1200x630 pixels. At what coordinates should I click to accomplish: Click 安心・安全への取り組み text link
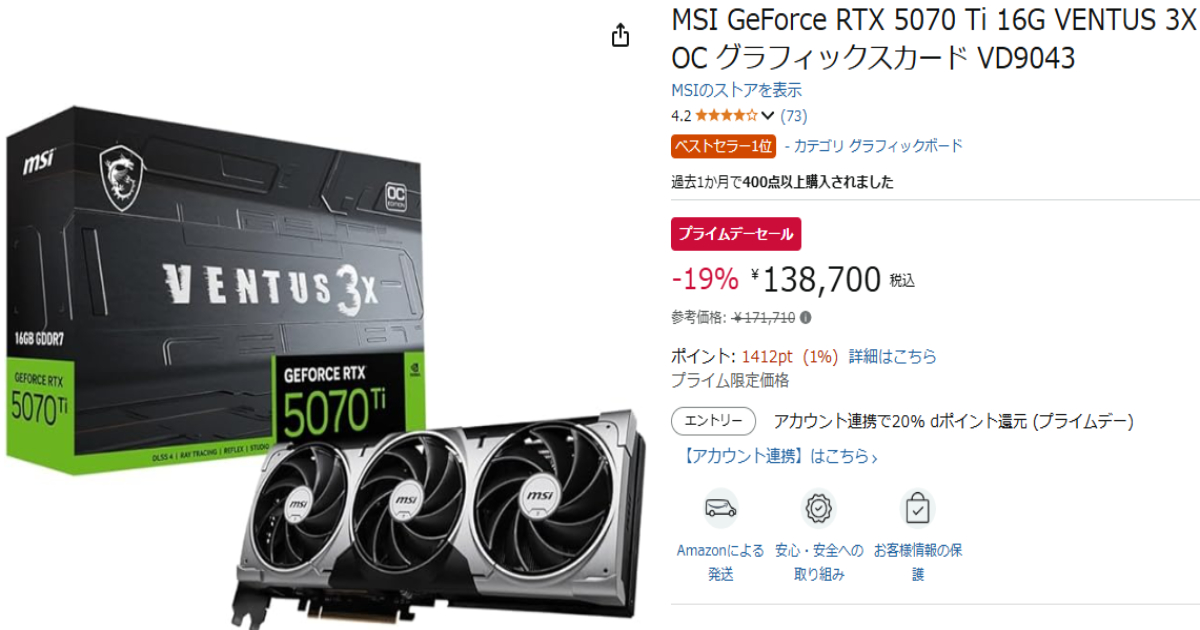click(x=819, y=562)
